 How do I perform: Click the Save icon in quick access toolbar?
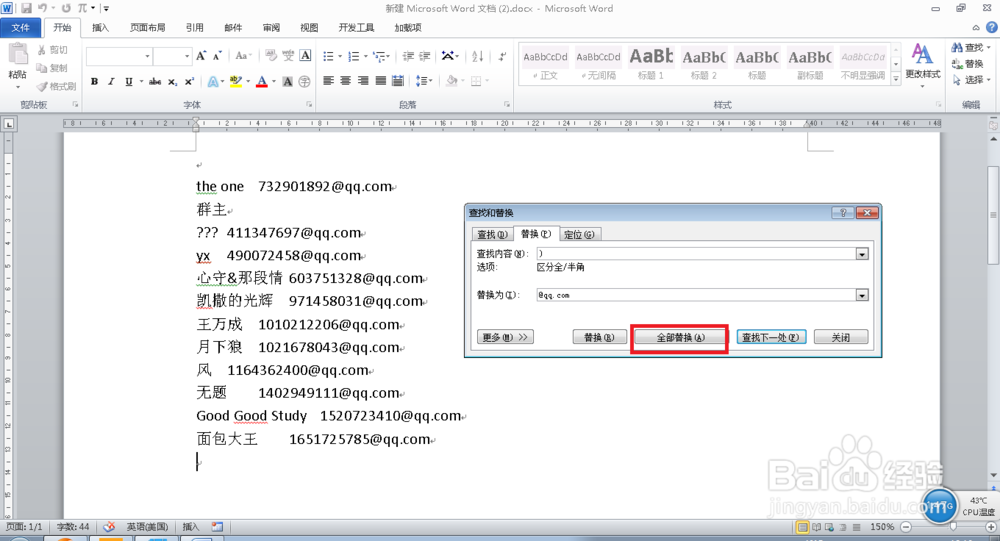[x=26, y=8]
